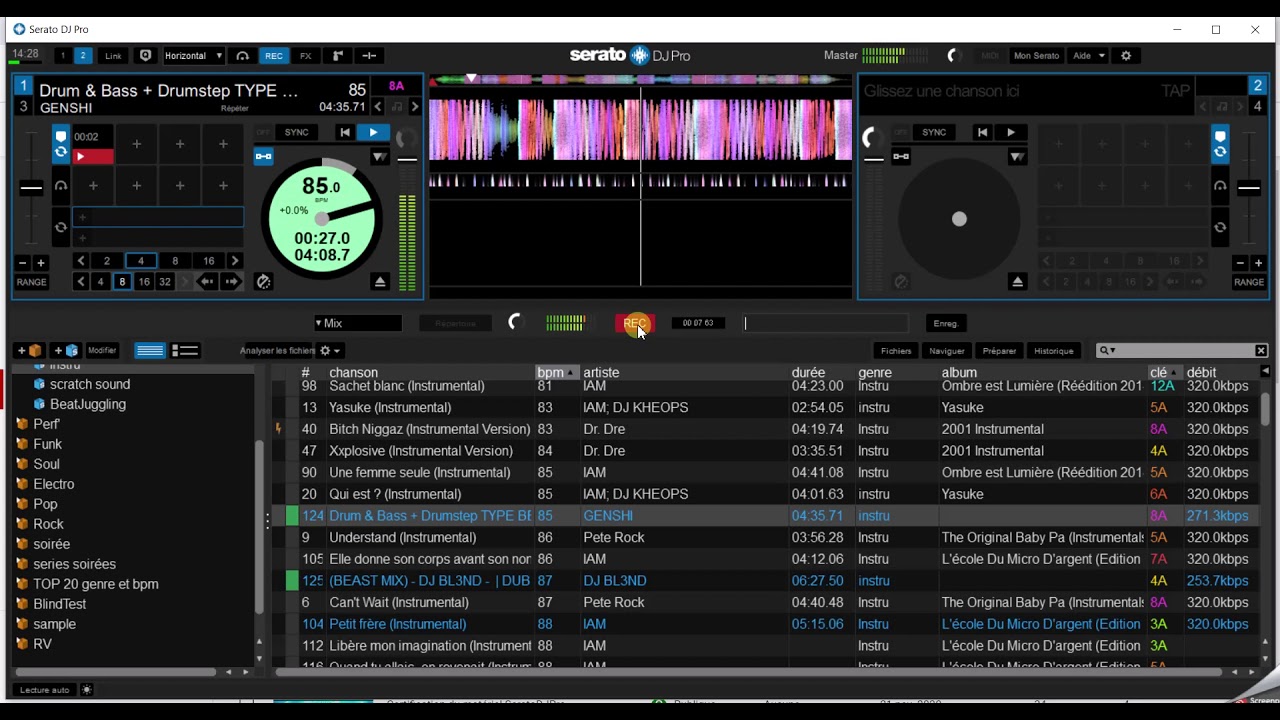Click the beat jump forward arrow on deck 1
The height and width of the screenshot is (720, 1280).
click(x=232, y=282)
